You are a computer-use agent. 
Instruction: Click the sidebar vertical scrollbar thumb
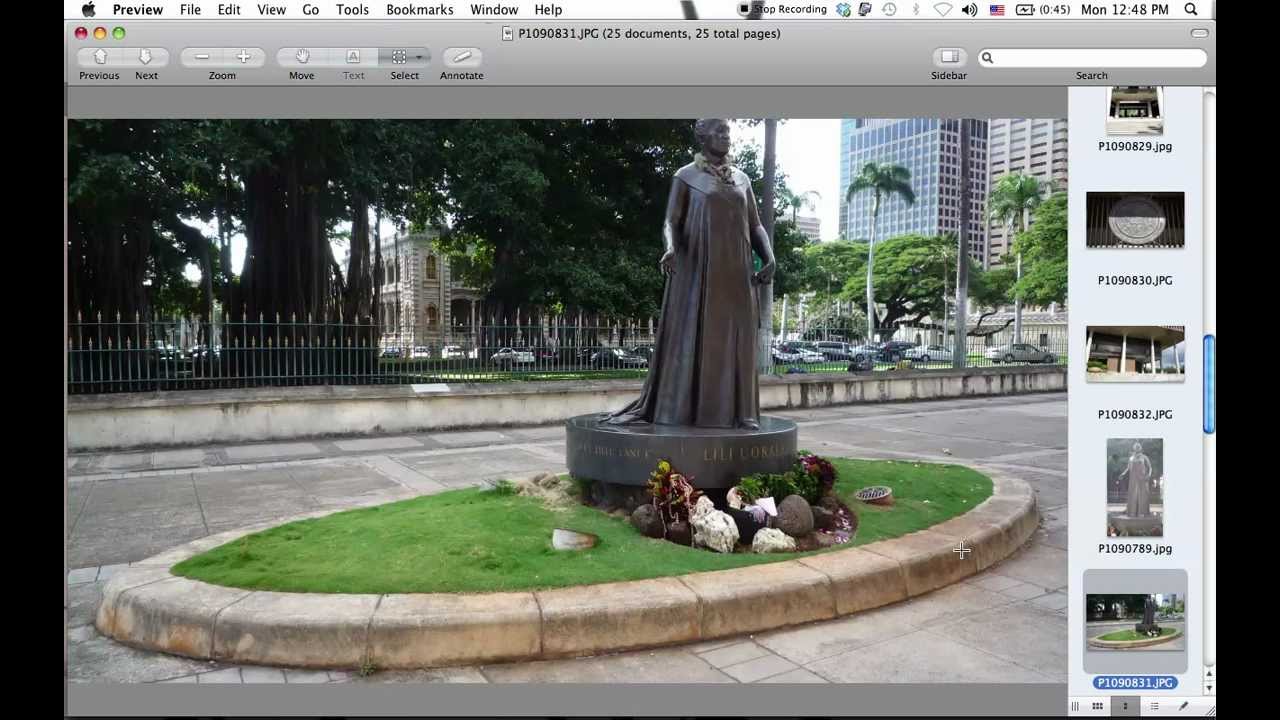1209,384
